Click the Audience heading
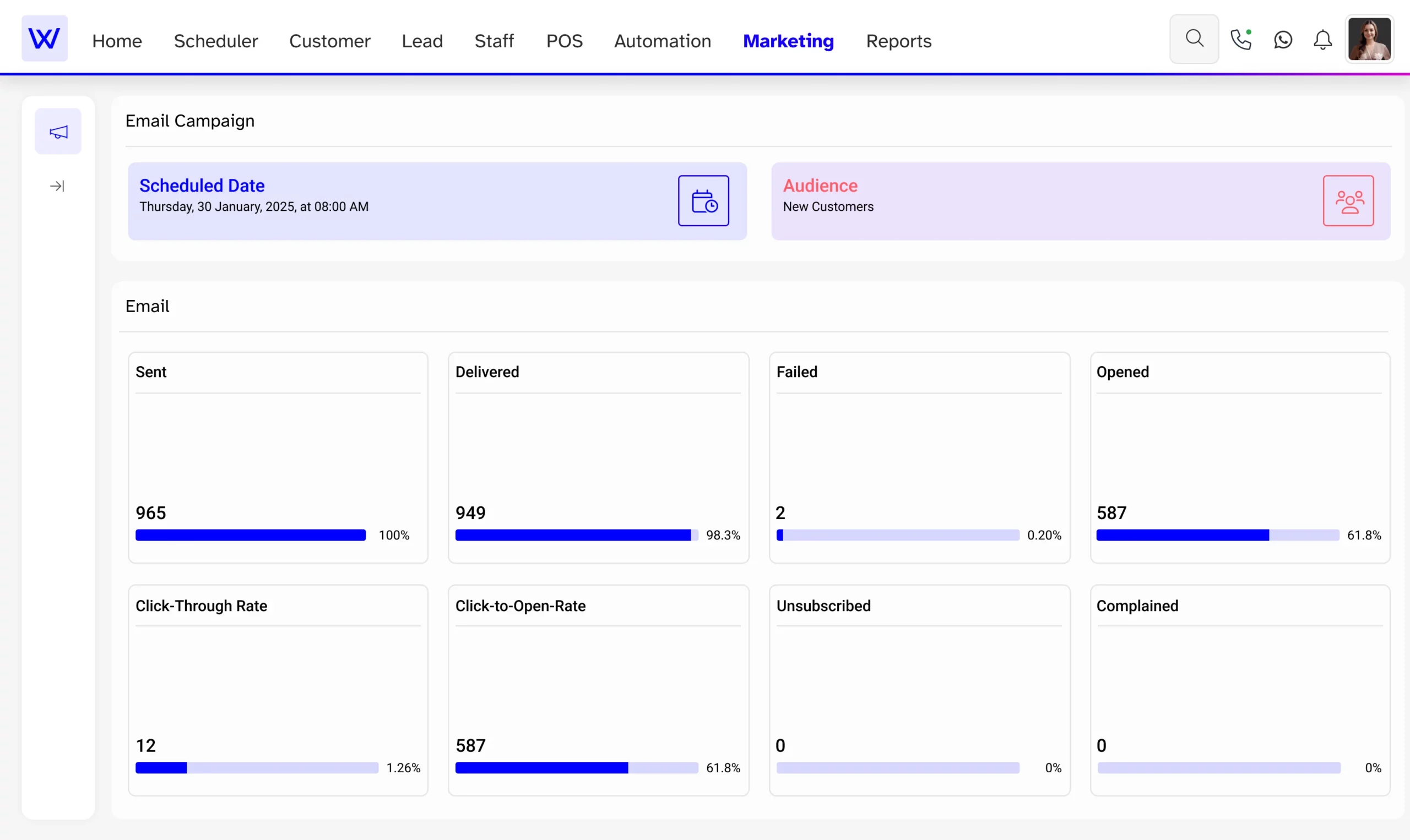Image resolution: width=1410 pixels, height=840 pixels. point(820,186)
